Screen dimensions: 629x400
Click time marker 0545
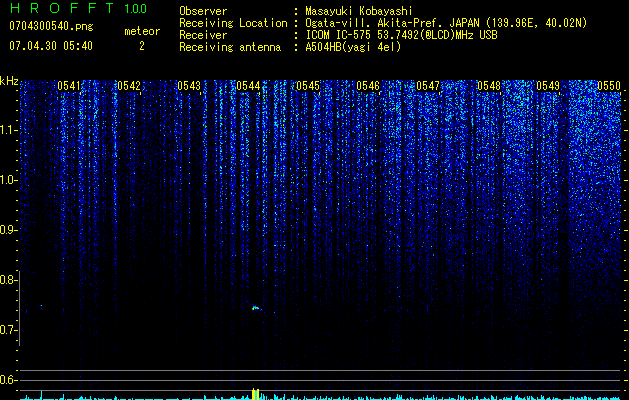[x=308, y=86]
